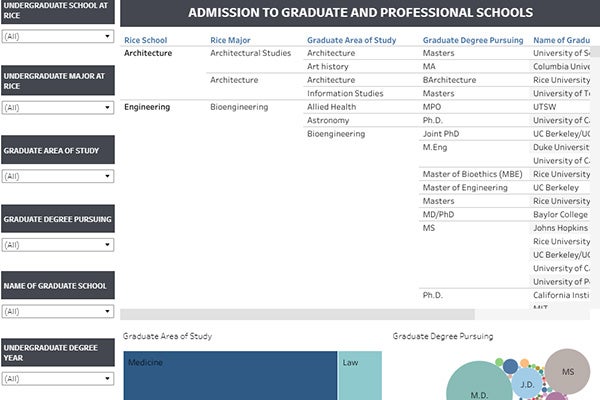Click the Graduate Degree Pursuing column header
This screenshot has width=600, height=400.
473,40
